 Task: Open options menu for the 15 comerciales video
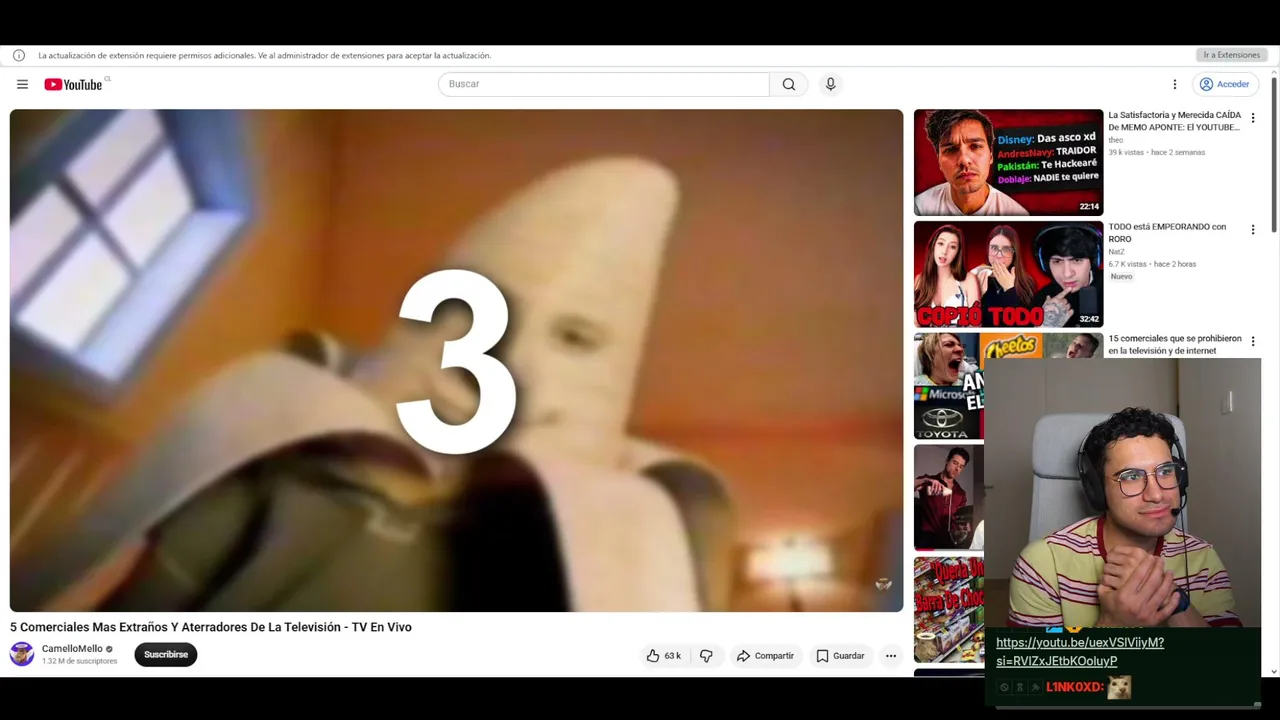[x=1253, y=342]
